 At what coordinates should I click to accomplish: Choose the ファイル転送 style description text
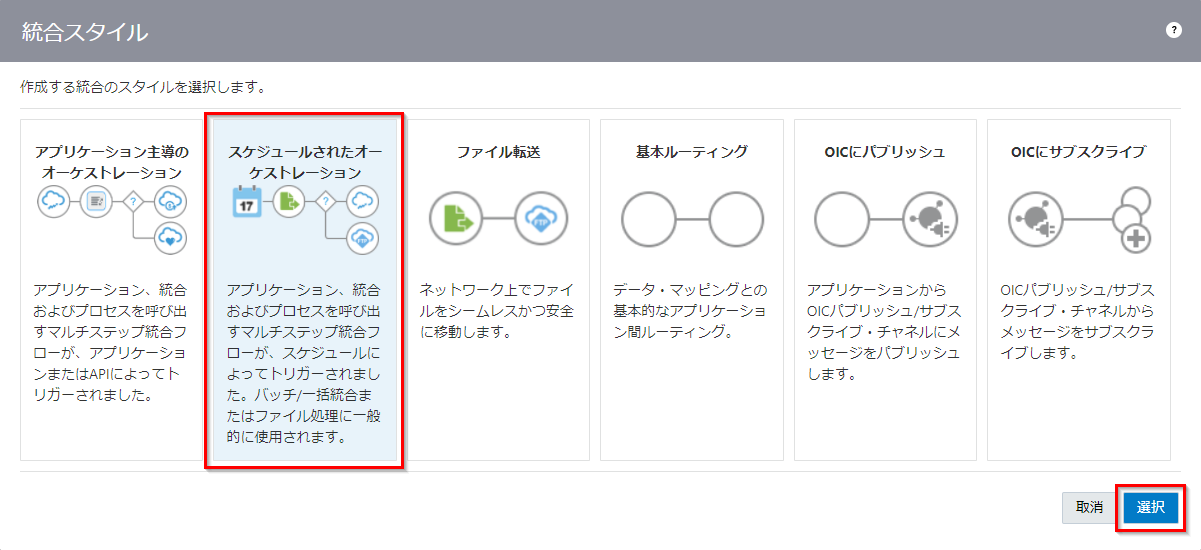[x=497, y=310]
